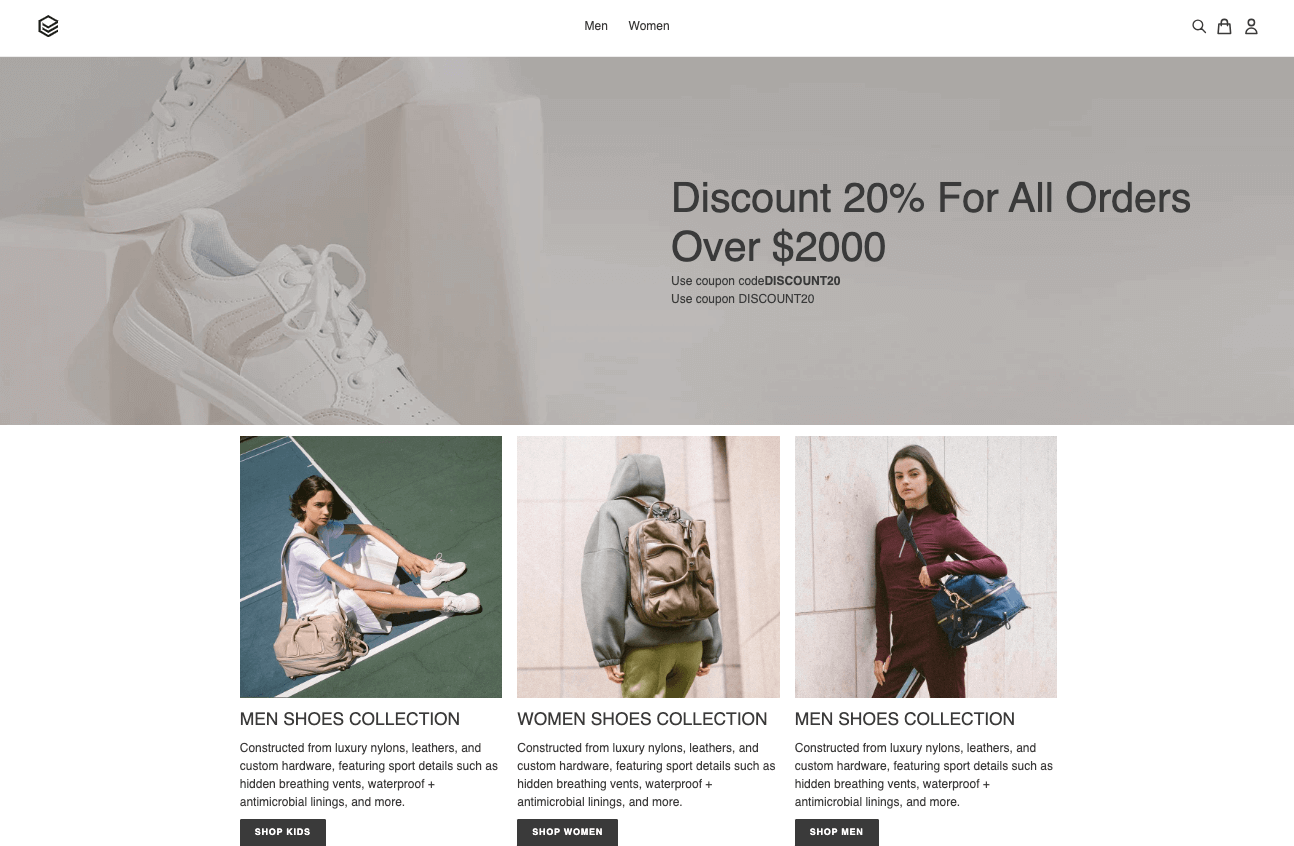Select the woman with blue bag photo
This screenshot has height=846, width=1294.
[x=926, y=567]
